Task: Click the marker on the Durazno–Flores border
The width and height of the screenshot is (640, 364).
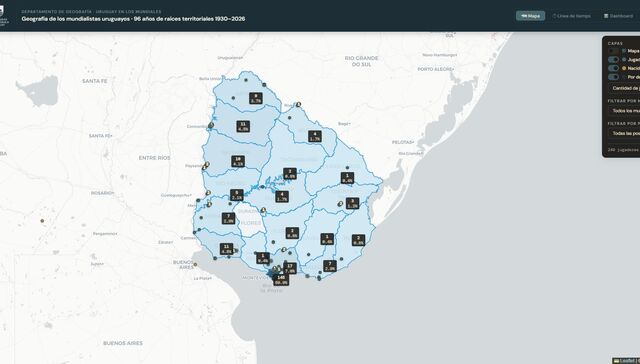Action: coord(263,210)
